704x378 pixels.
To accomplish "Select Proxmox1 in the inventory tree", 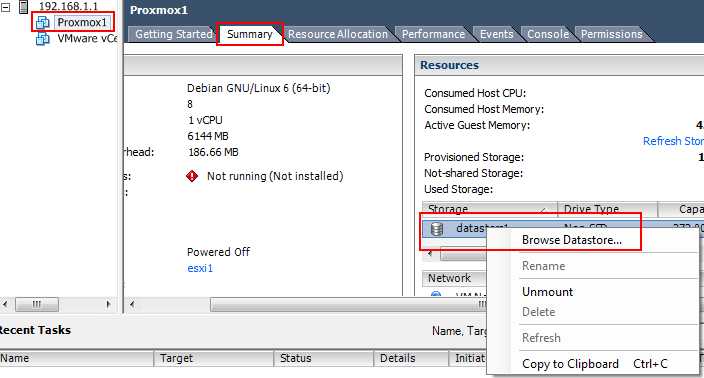I will coord(82,22).
